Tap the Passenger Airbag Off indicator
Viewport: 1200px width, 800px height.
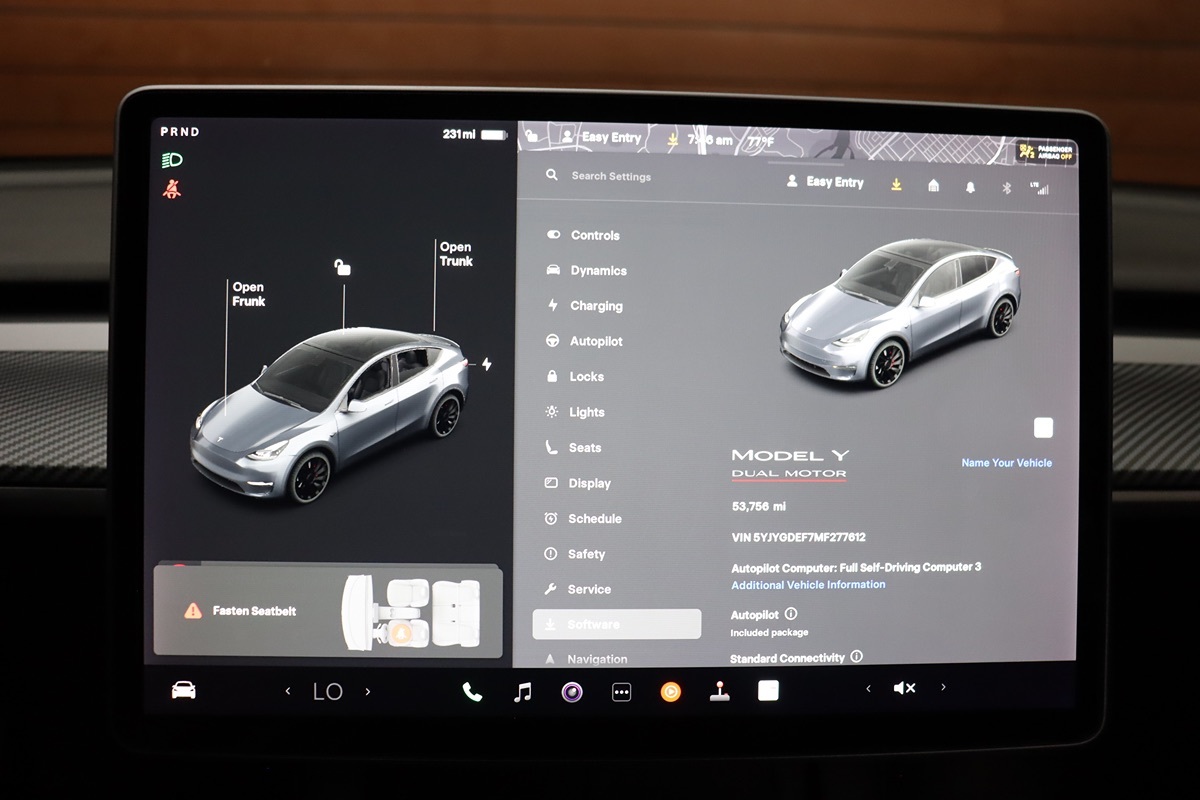1045,151
